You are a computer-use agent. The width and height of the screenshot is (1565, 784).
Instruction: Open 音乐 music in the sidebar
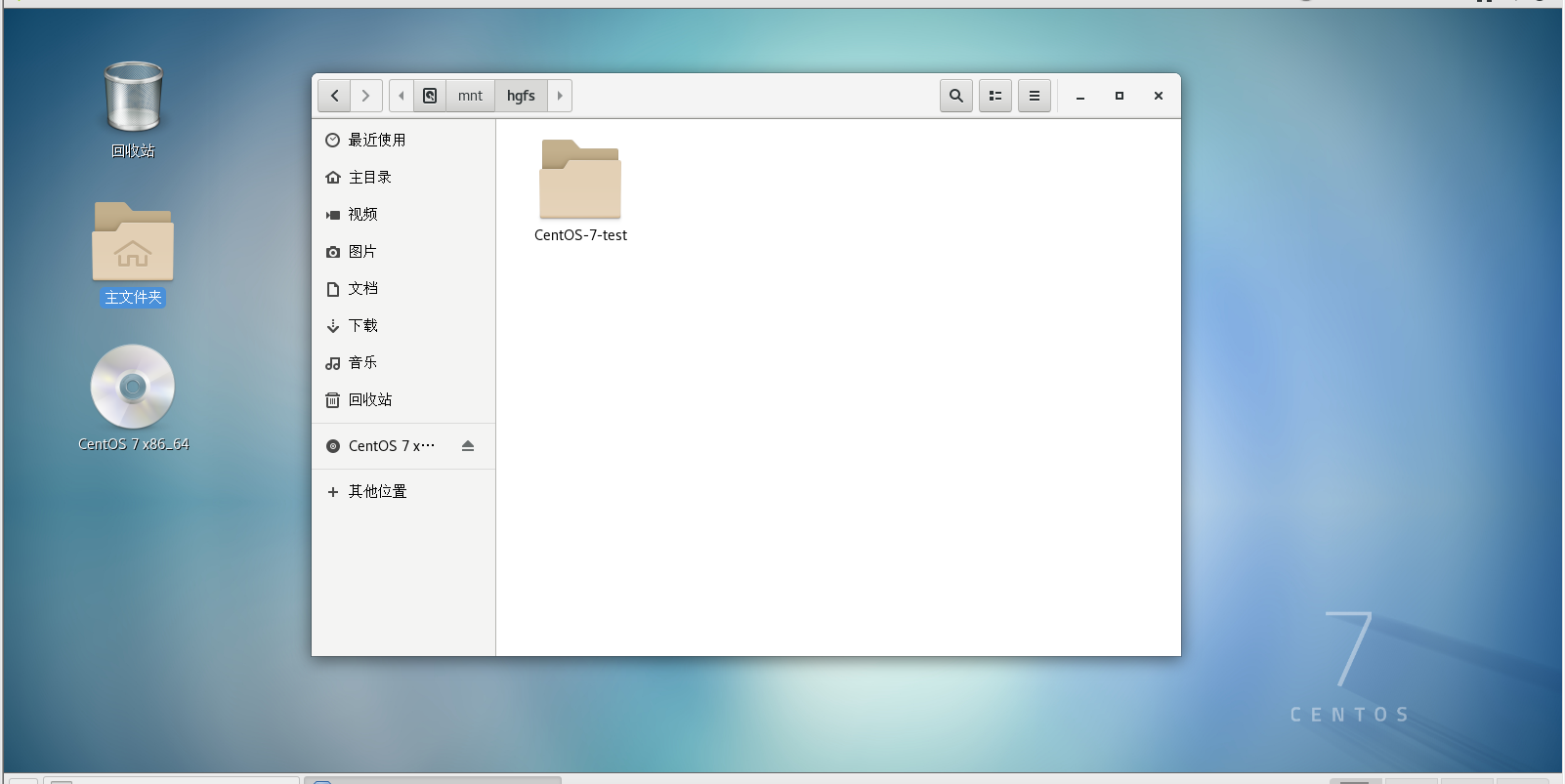click(x=403, y=362)
